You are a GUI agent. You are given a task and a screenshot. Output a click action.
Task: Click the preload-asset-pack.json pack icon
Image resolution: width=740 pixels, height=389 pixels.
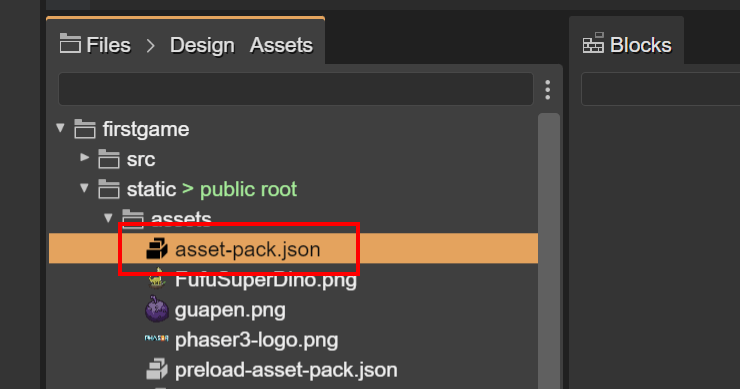click(x=157, y=370)
